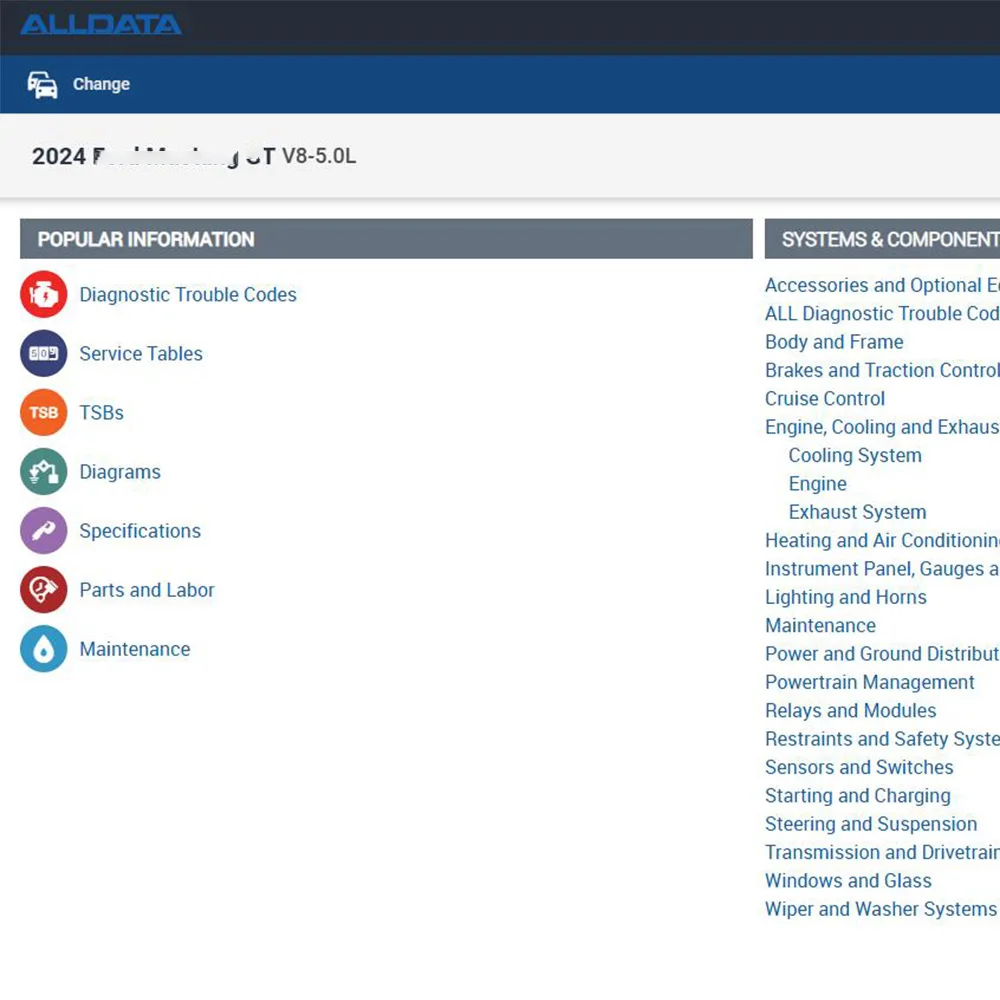The width and height of the screenshot is (1000, 1000).
Task: Open the Service Tables link
Action: point(141,353)
